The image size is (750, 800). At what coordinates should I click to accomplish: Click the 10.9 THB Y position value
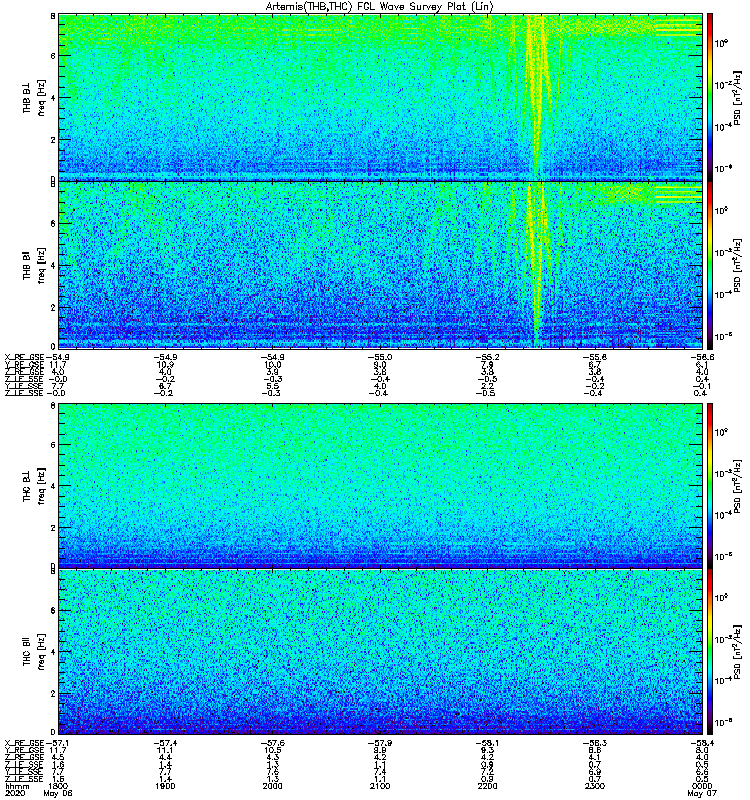pyautogui.click(x=165, y=365)
